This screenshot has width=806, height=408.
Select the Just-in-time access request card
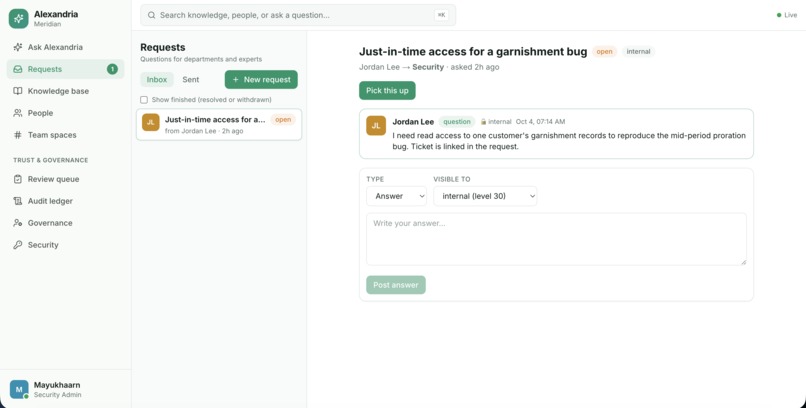(219, 124)
